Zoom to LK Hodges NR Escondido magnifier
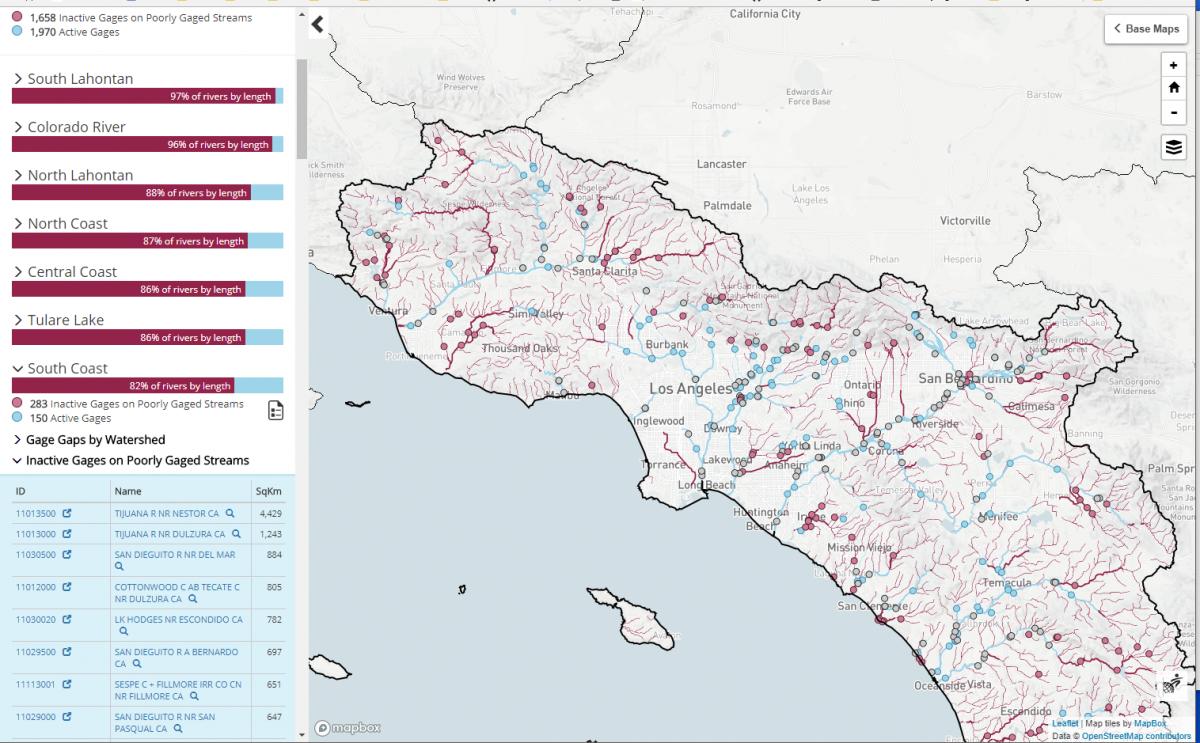This screenshot has width=1200, height=743. click(x=124, y=631)
